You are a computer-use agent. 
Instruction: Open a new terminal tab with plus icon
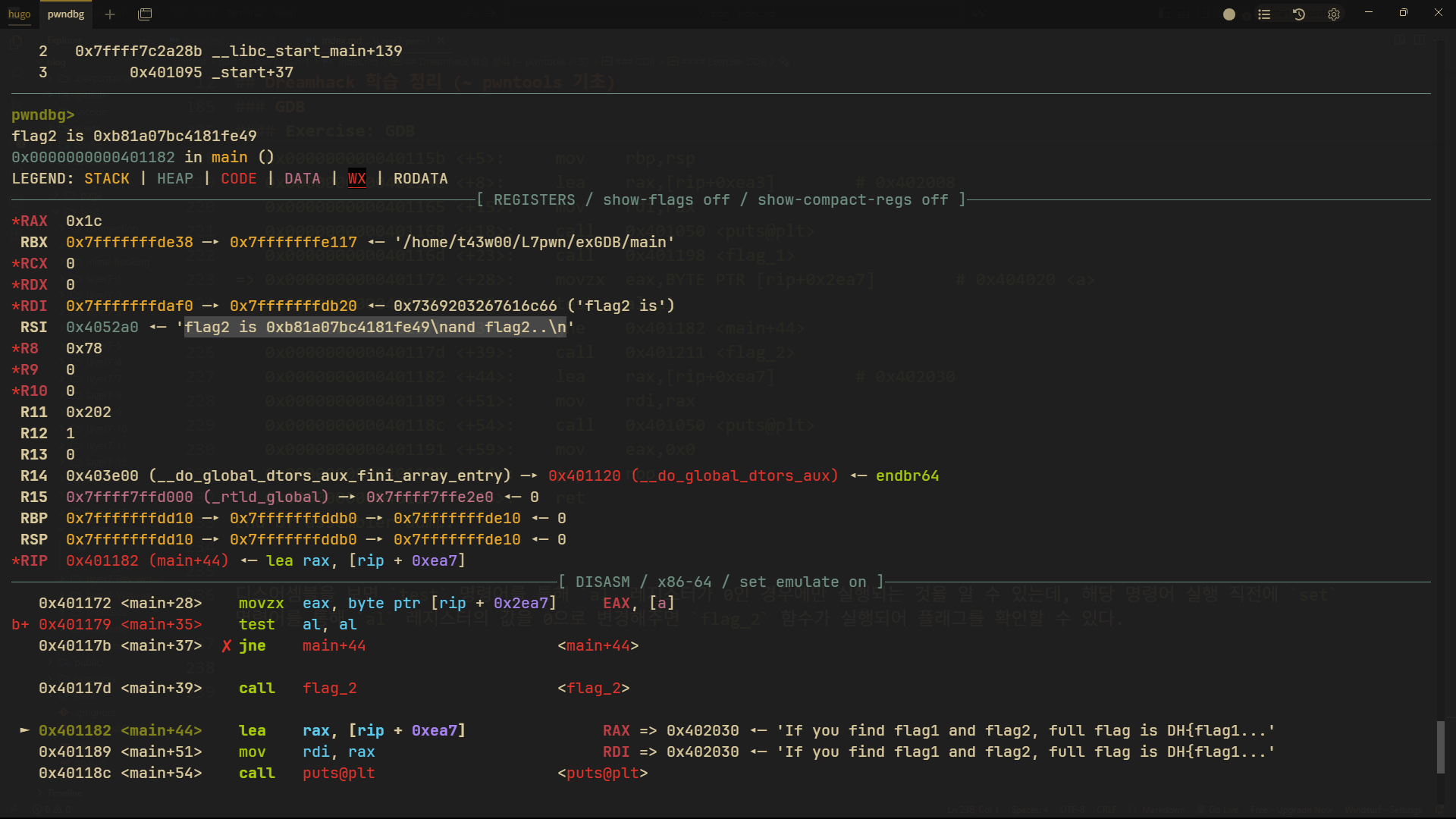point(110,14)
